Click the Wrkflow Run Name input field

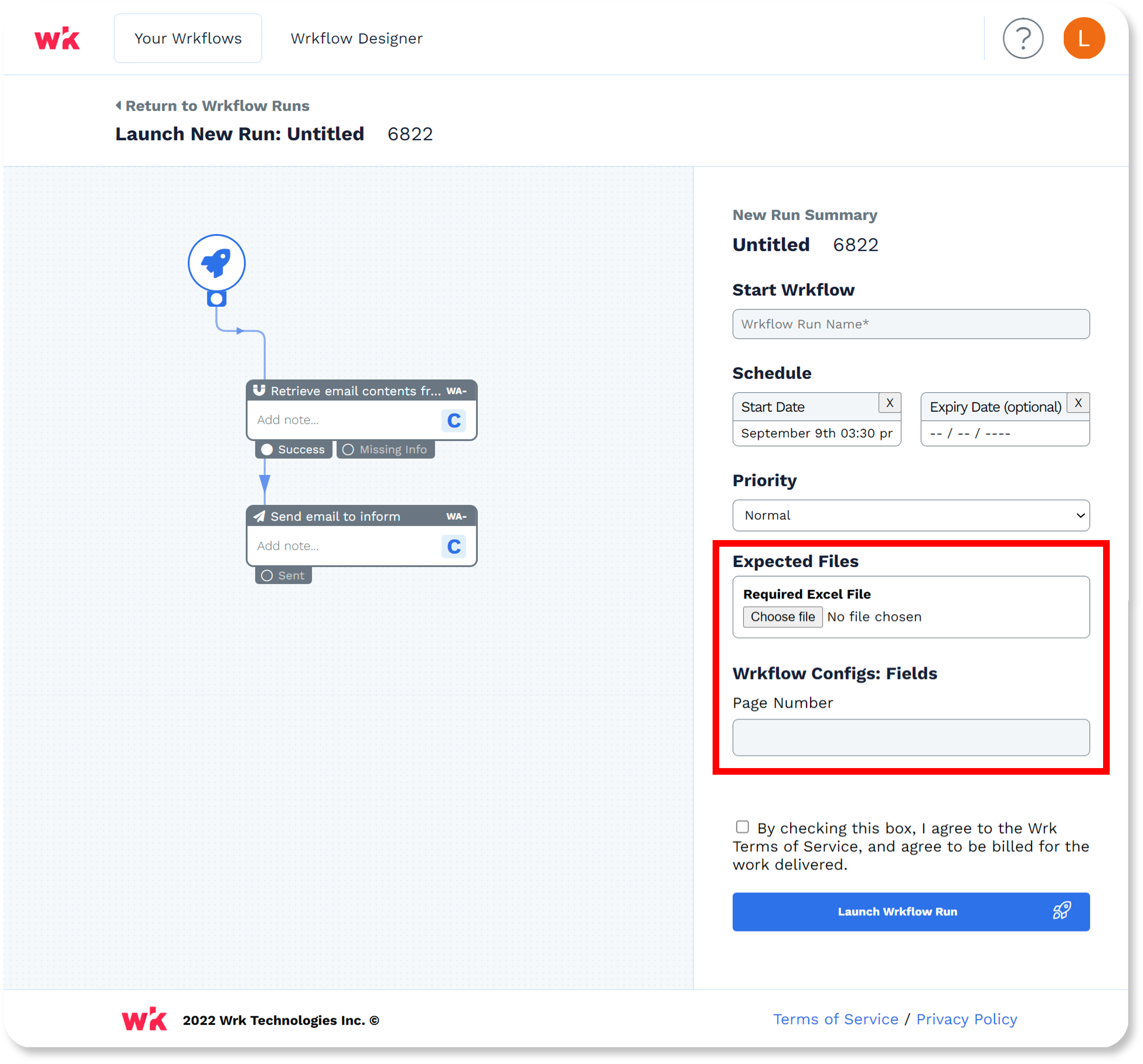pos(910,323)
